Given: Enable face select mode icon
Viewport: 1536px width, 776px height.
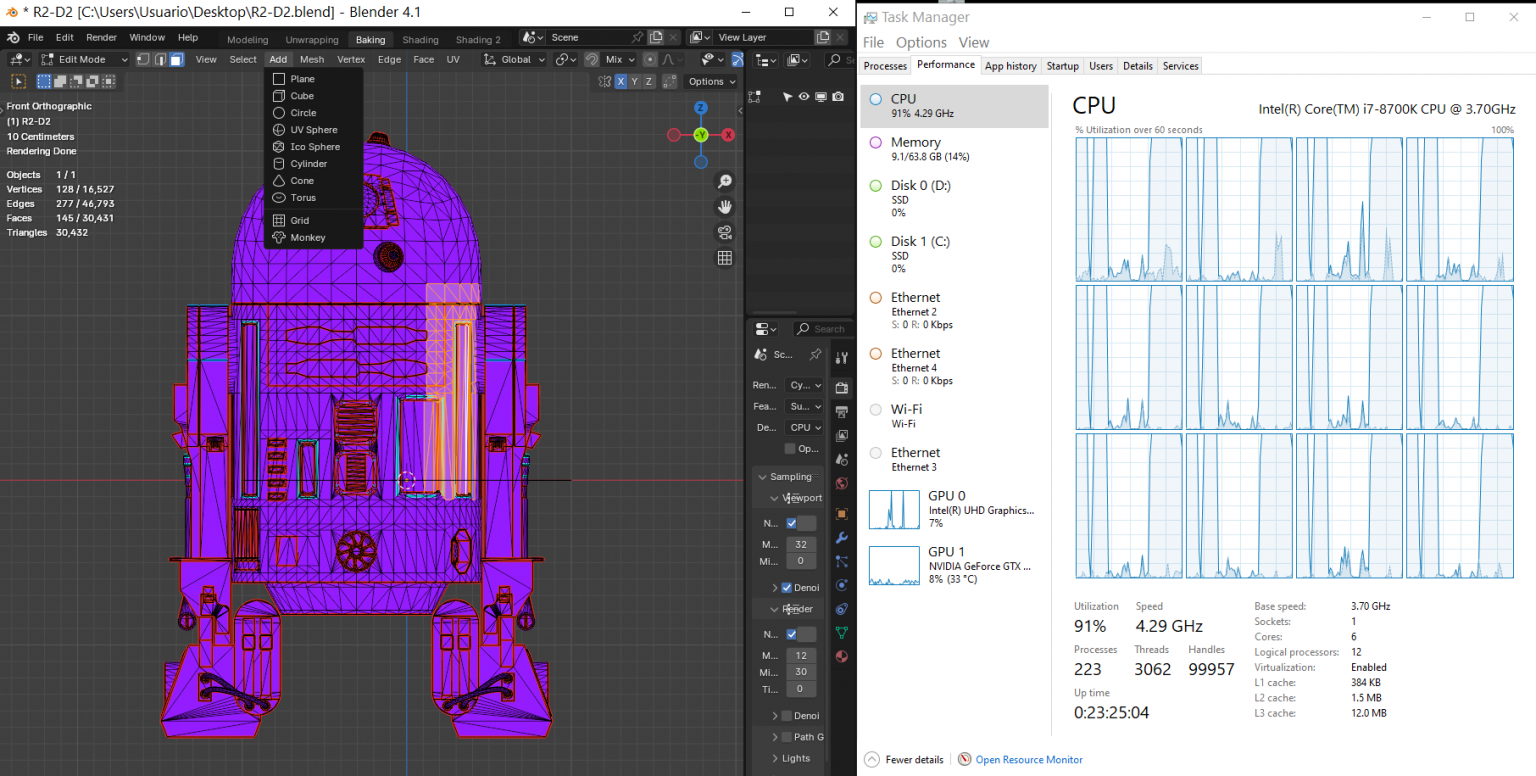Looking at the screenshot, I should pyautogui.click(x=176, y=60).
